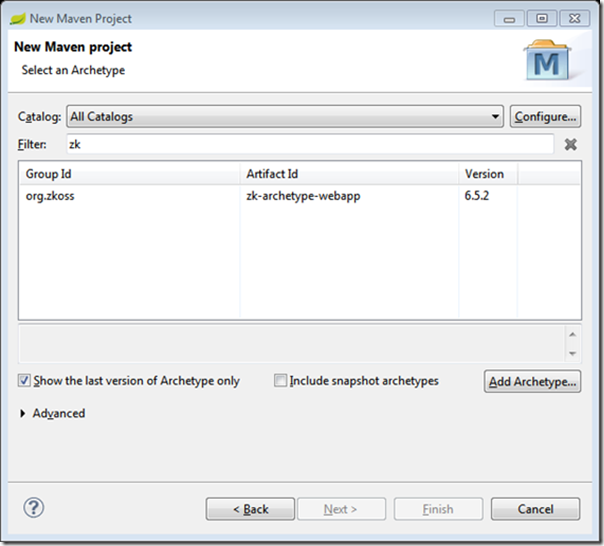This screenshot has width=604, height=546.
Task: Maximize the New Maven Project window
Action: tap(542, 18)
